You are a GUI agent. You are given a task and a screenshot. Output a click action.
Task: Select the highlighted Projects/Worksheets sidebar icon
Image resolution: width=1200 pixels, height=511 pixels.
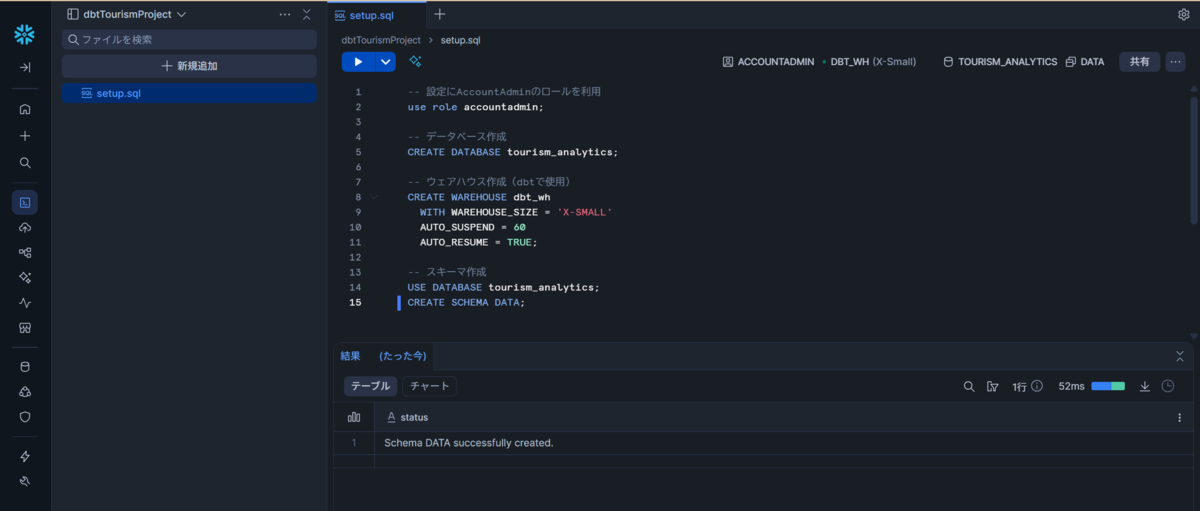[25, 202]
